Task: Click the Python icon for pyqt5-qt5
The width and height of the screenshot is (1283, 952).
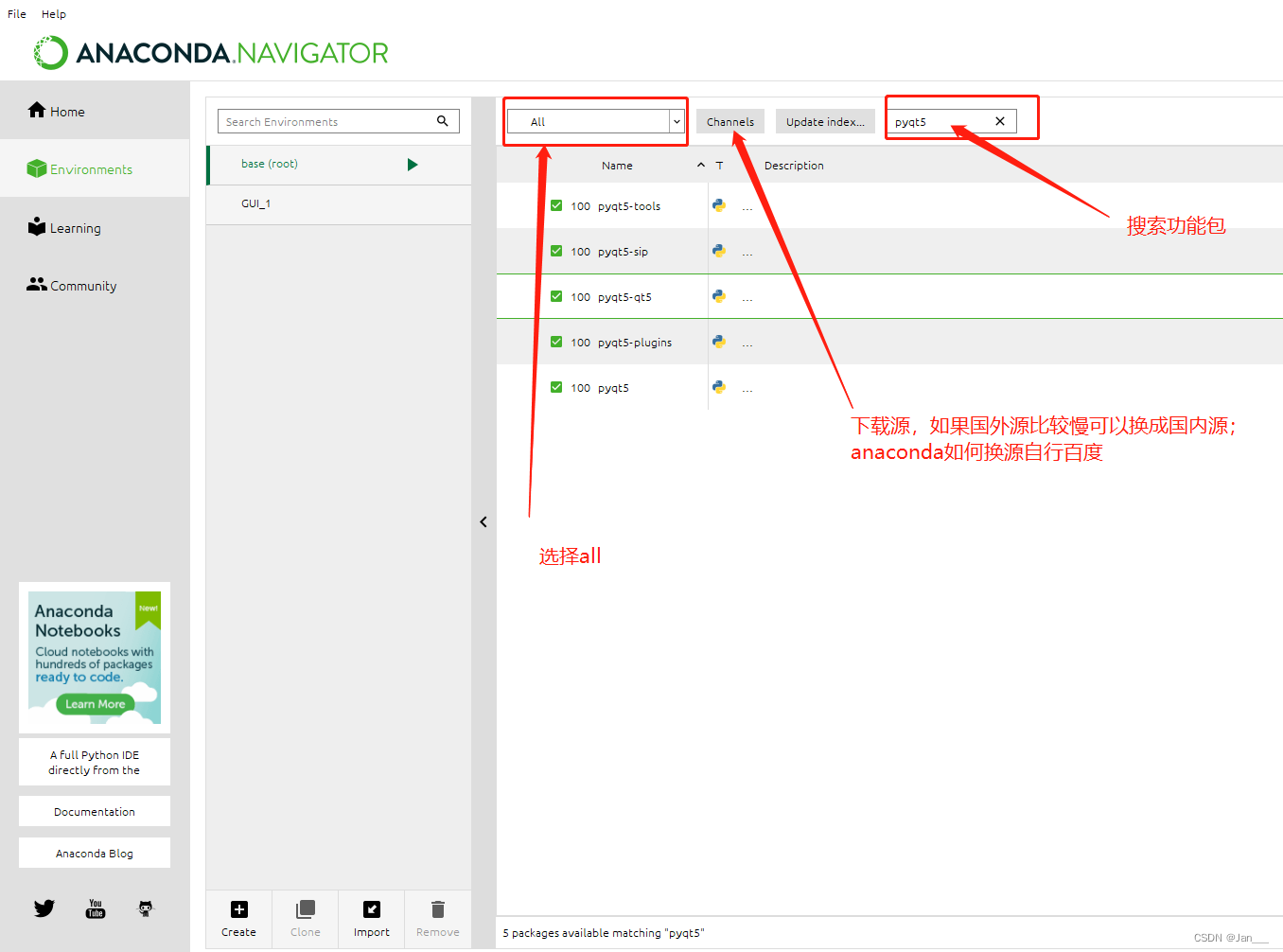Action: (719, 296)
